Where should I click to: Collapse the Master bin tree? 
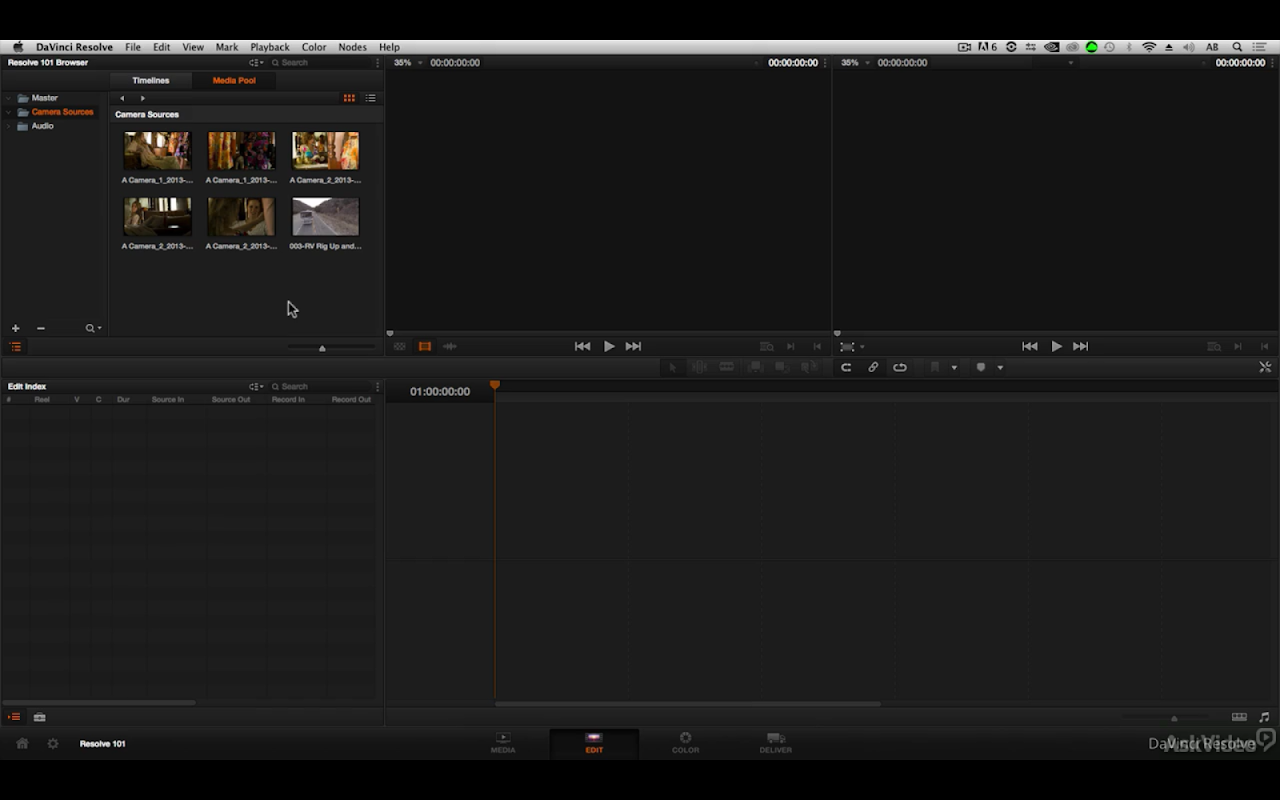(x=9, y=98)
